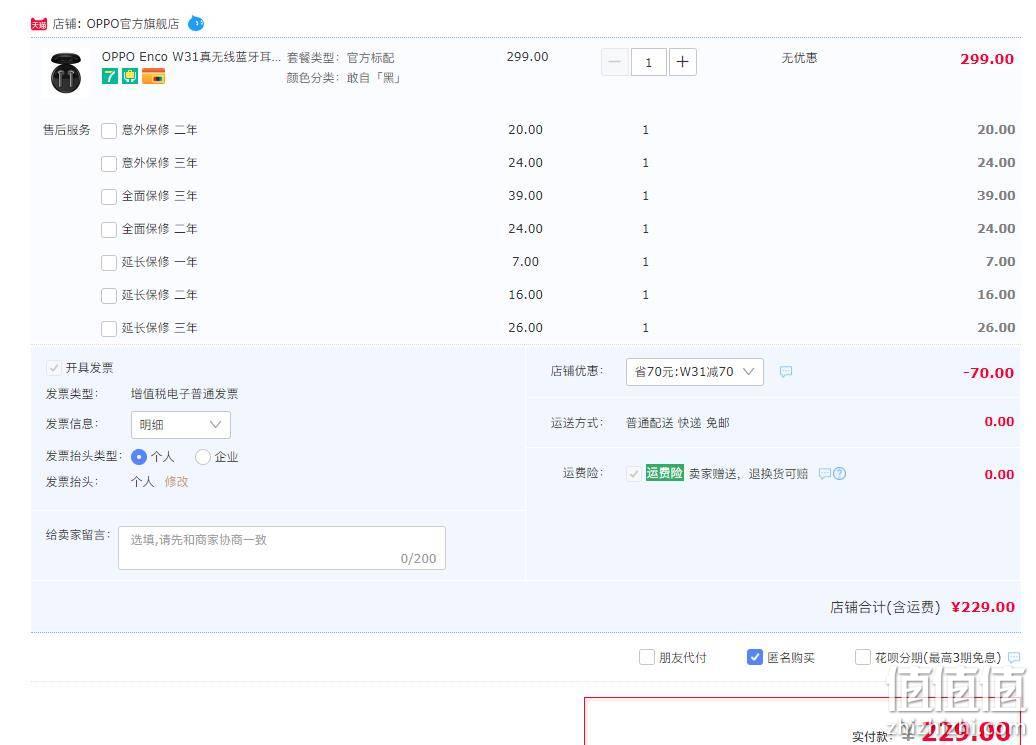
Task: Click the Tmall logo icon beside store name
Action: [39, 24]
